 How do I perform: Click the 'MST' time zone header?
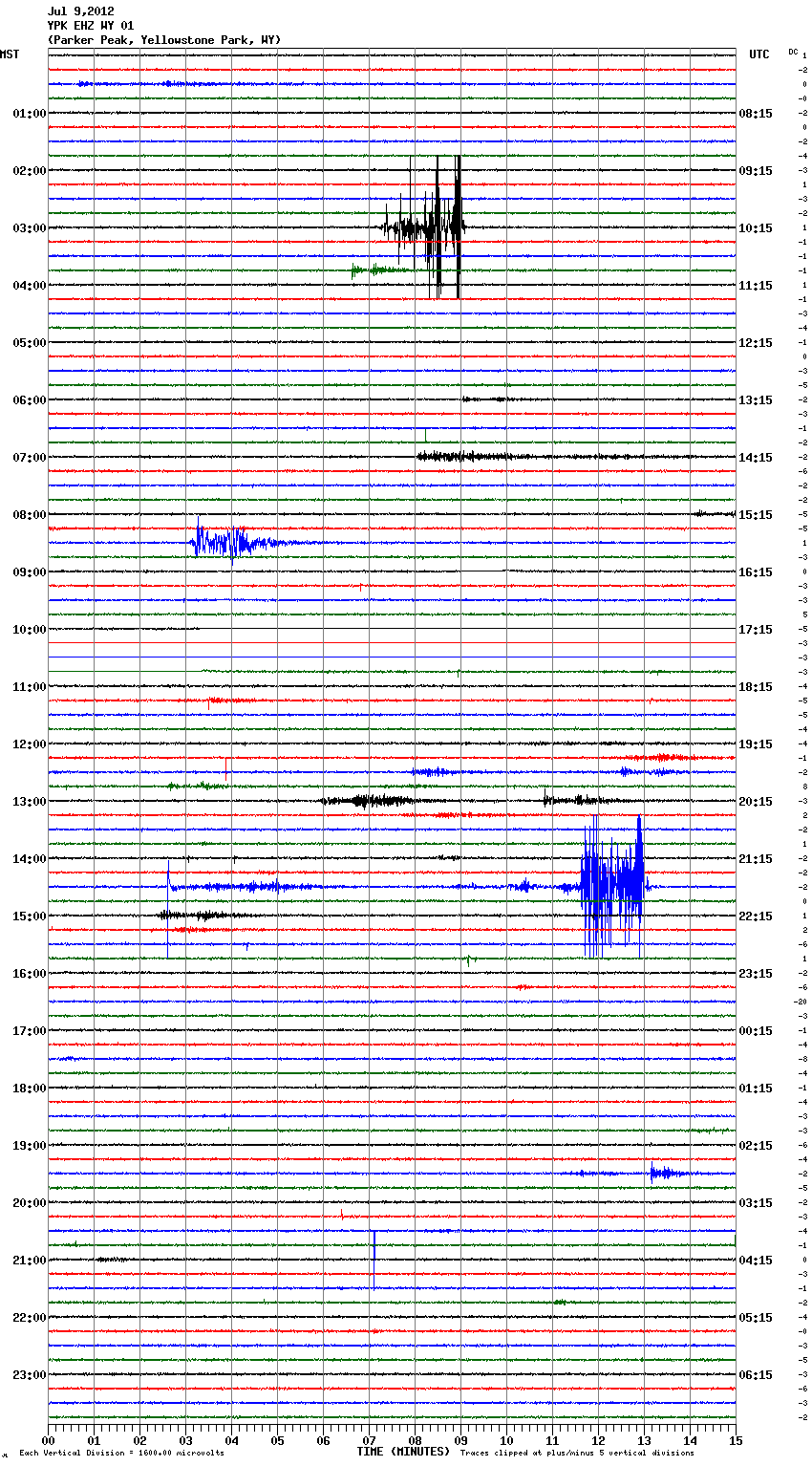10,54
